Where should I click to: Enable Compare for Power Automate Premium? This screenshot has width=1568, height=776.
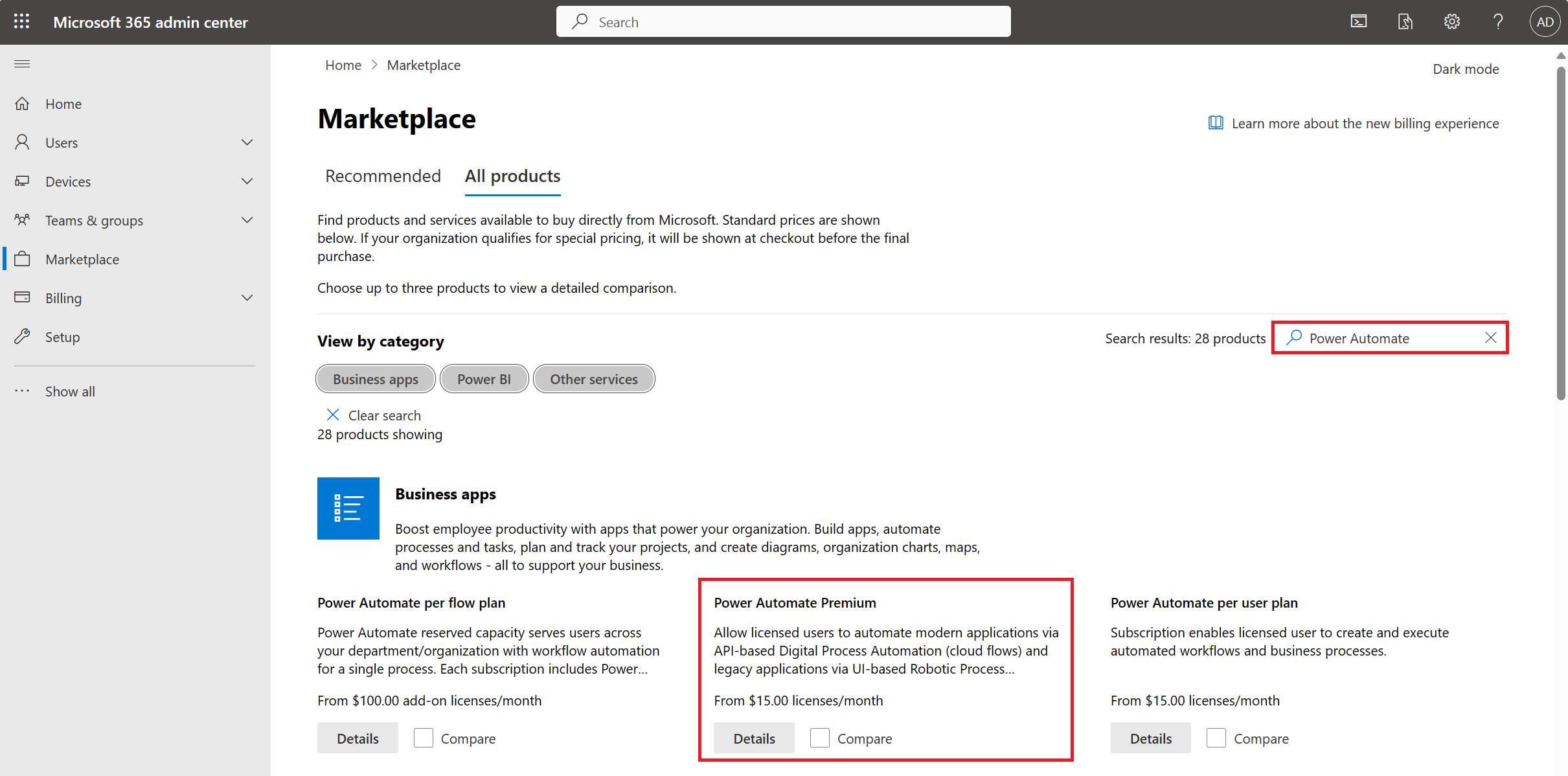click(x=821, y=738)
